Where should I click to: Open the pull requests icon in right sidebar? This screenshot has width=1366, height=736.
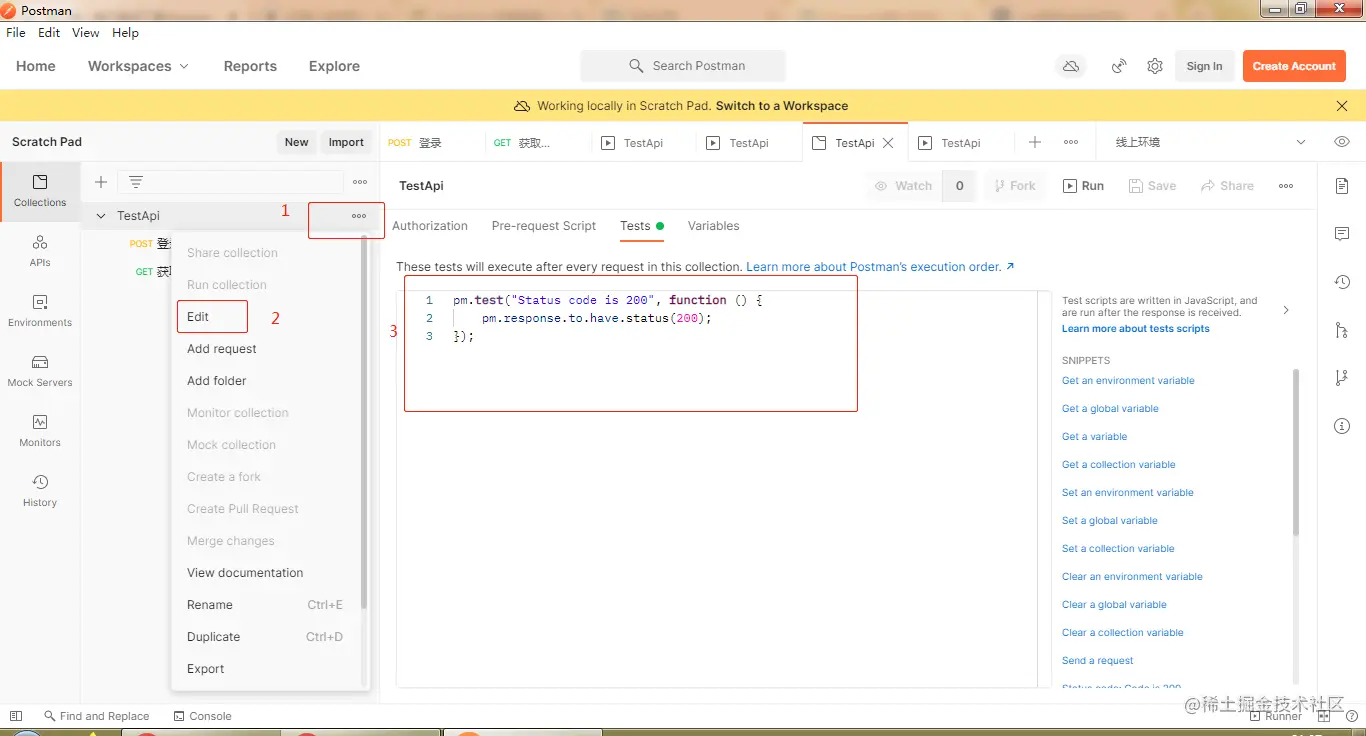coord(1342,330)
